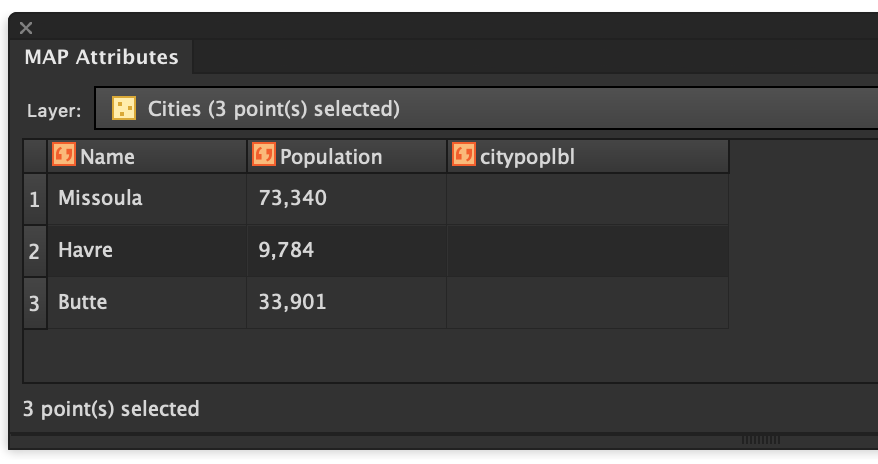The height and width of the screenshot is (464, 878).
Task: Grab the panel resize grip at the bottom
Action: tap(760, 440)
